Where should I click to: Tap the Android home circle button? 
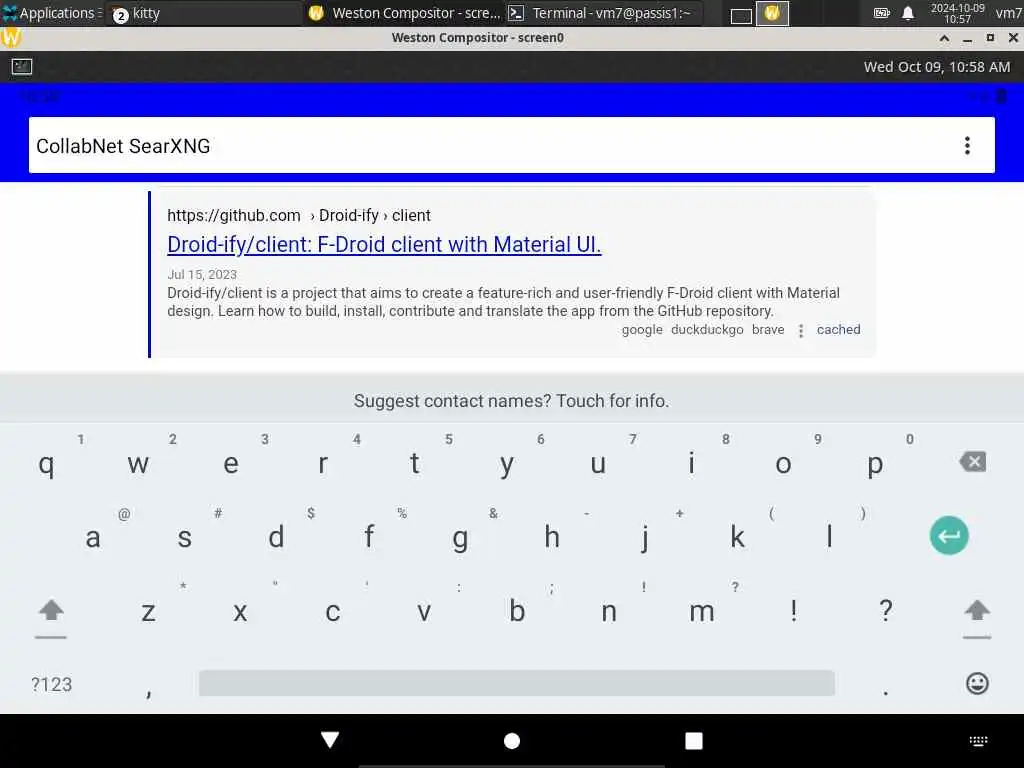click(x=512, y=741)
